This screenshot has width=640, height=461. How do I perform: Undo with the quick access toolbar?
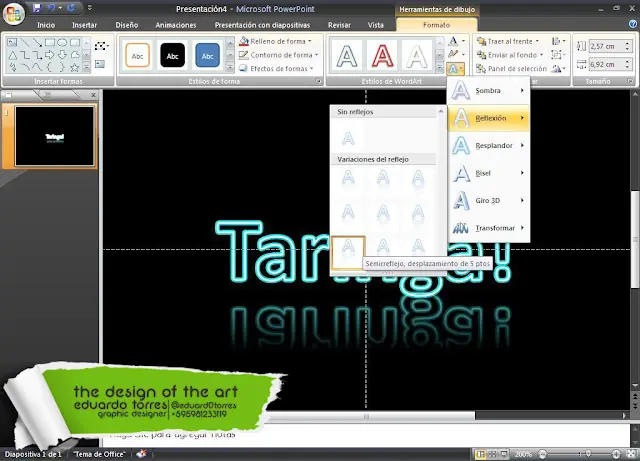click(51, 8)
